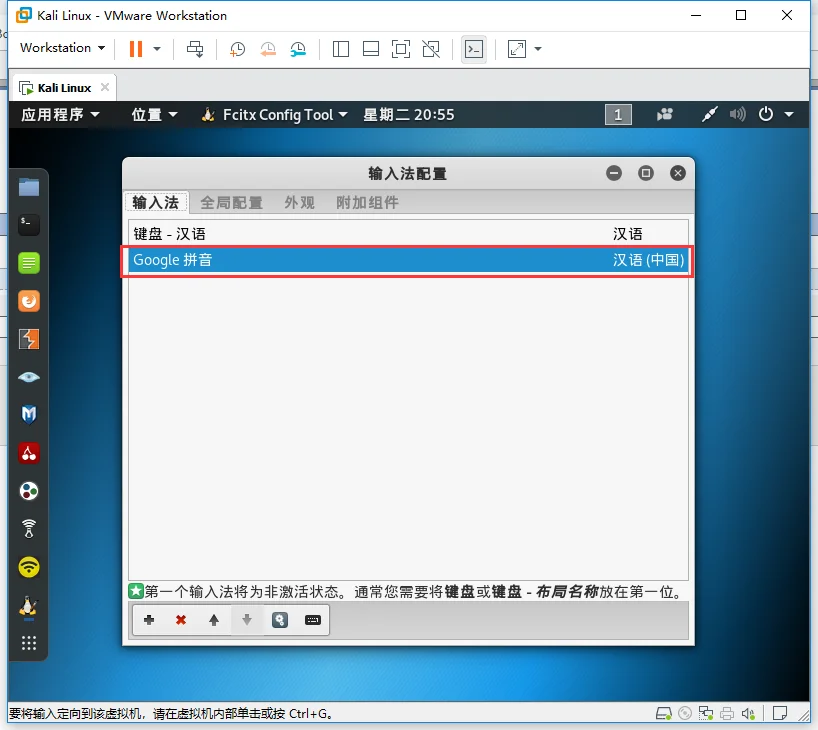The height and width of the screenshot is (730, 818).
Task: Expand pause power options arrow
Action: pyautogui.click(x=157, y=49)
